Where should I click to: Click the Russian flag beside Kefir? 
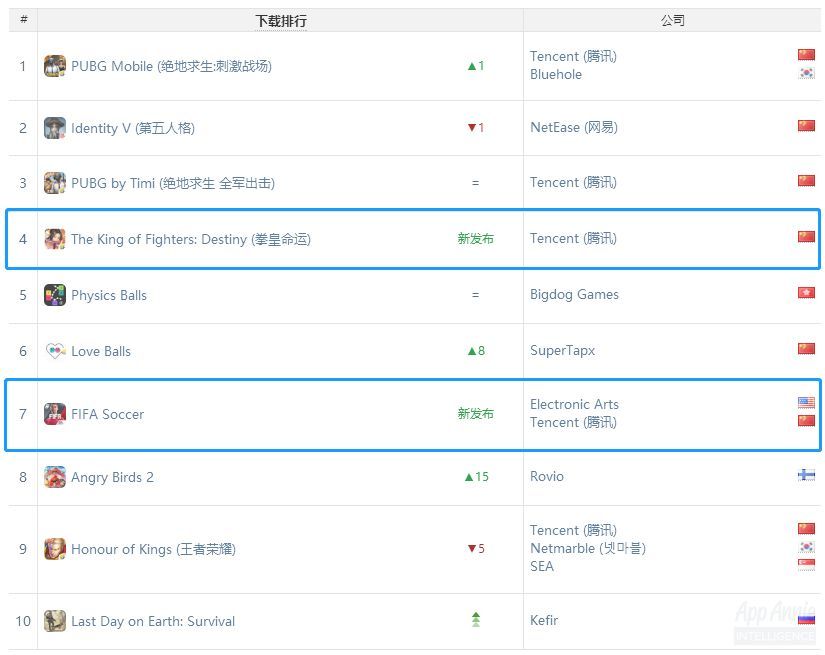tap(806, 620)
